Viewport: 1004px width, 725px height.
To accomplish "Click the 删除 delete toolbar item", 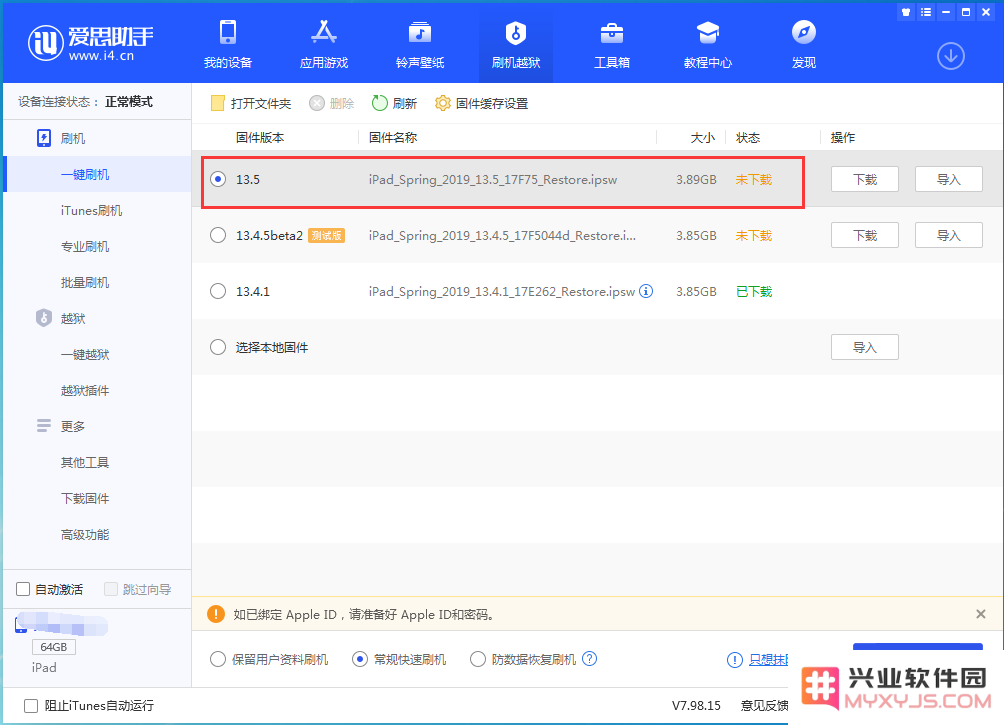I will 332,103.
